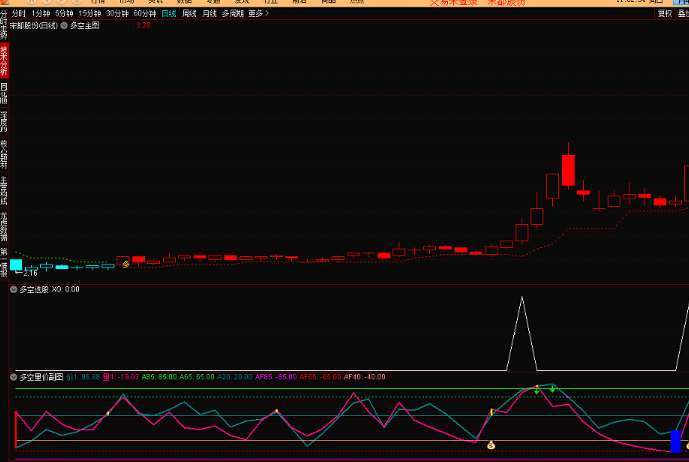Choose the 60分钟 period
This screenshot has height=462, width=689.
[144, 14]
